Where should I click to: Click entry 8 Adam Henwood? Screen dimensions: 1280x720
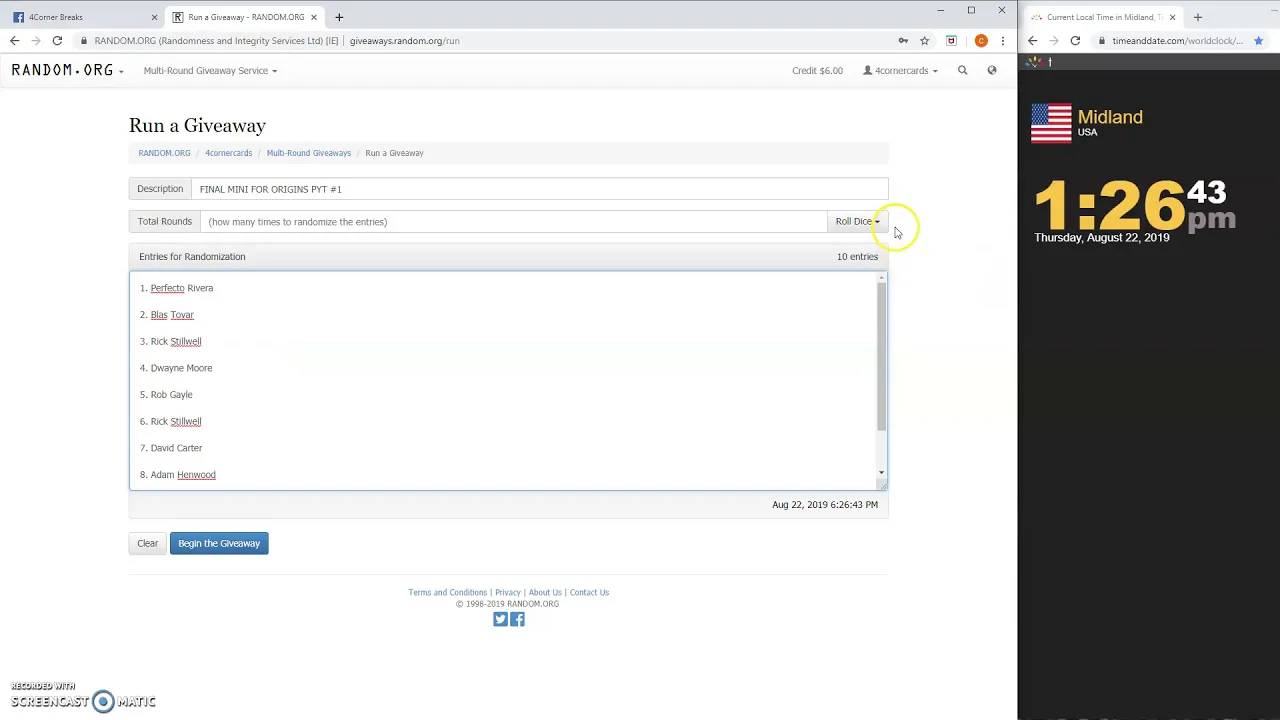(x=178, y=475)
